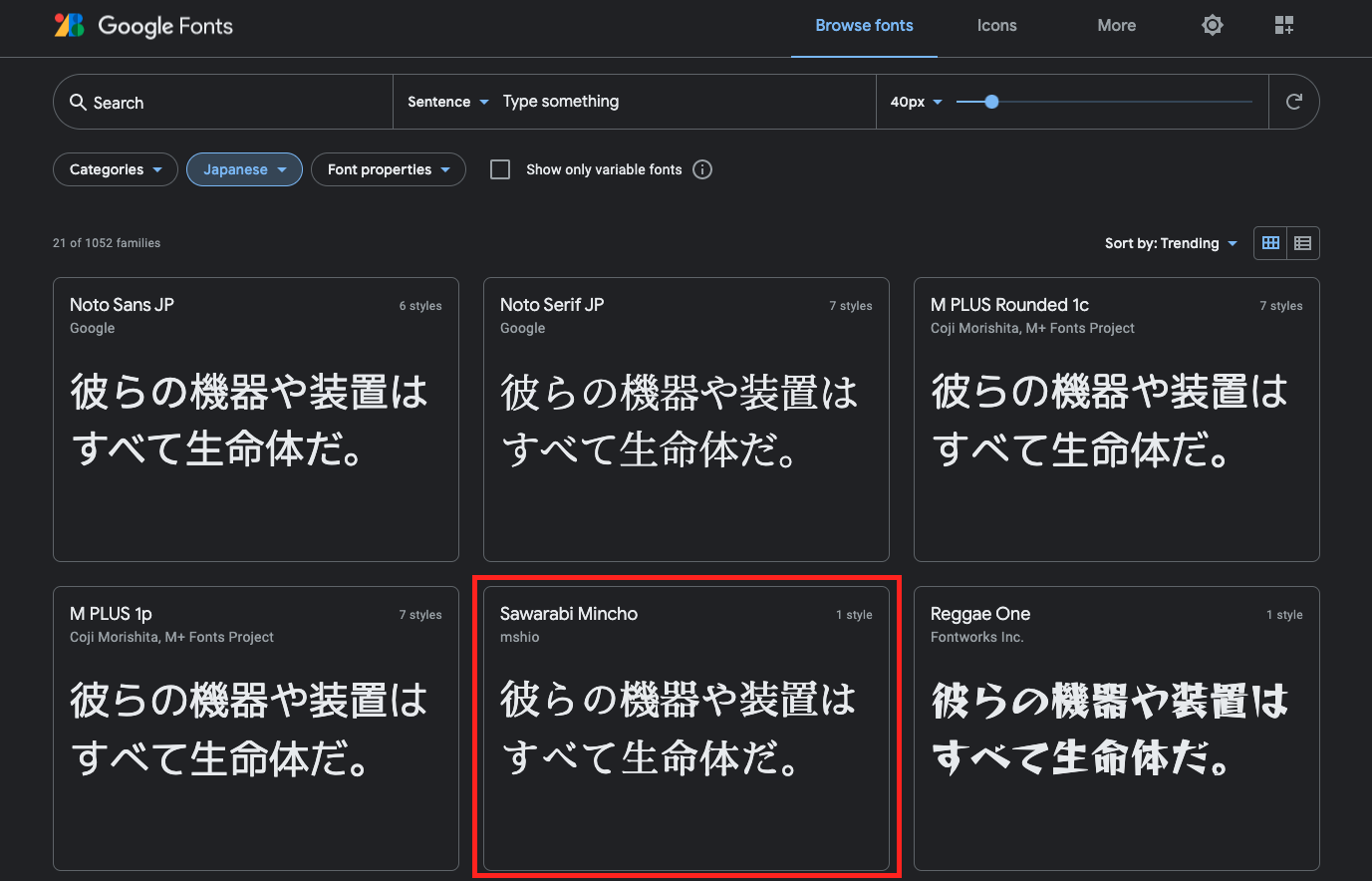This screenshot has height=881, width=1372.
Task: Switch to the Icons tab
Action: tap(996, 25)
